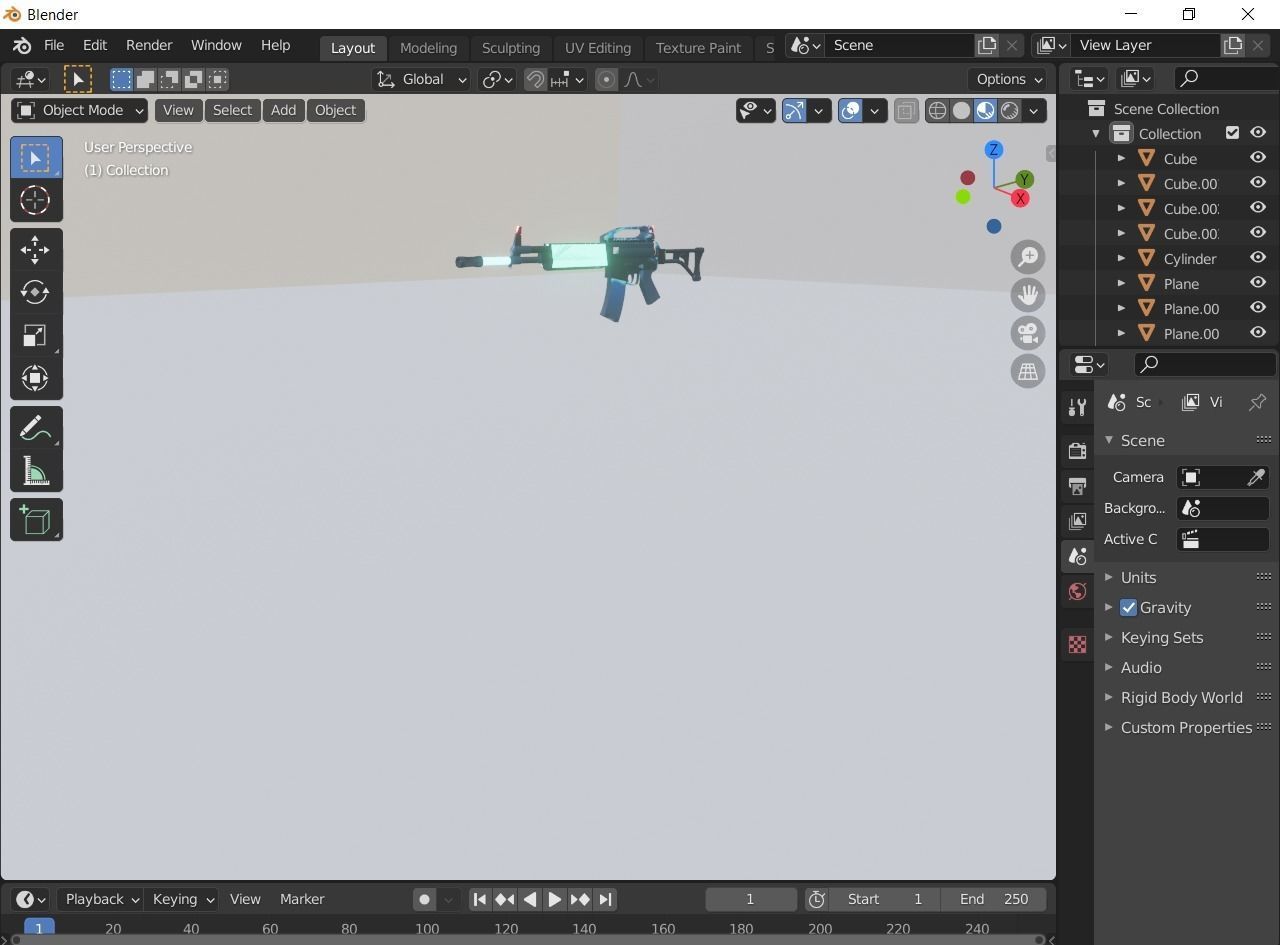Select the Annotate tool

pos(35,427)
